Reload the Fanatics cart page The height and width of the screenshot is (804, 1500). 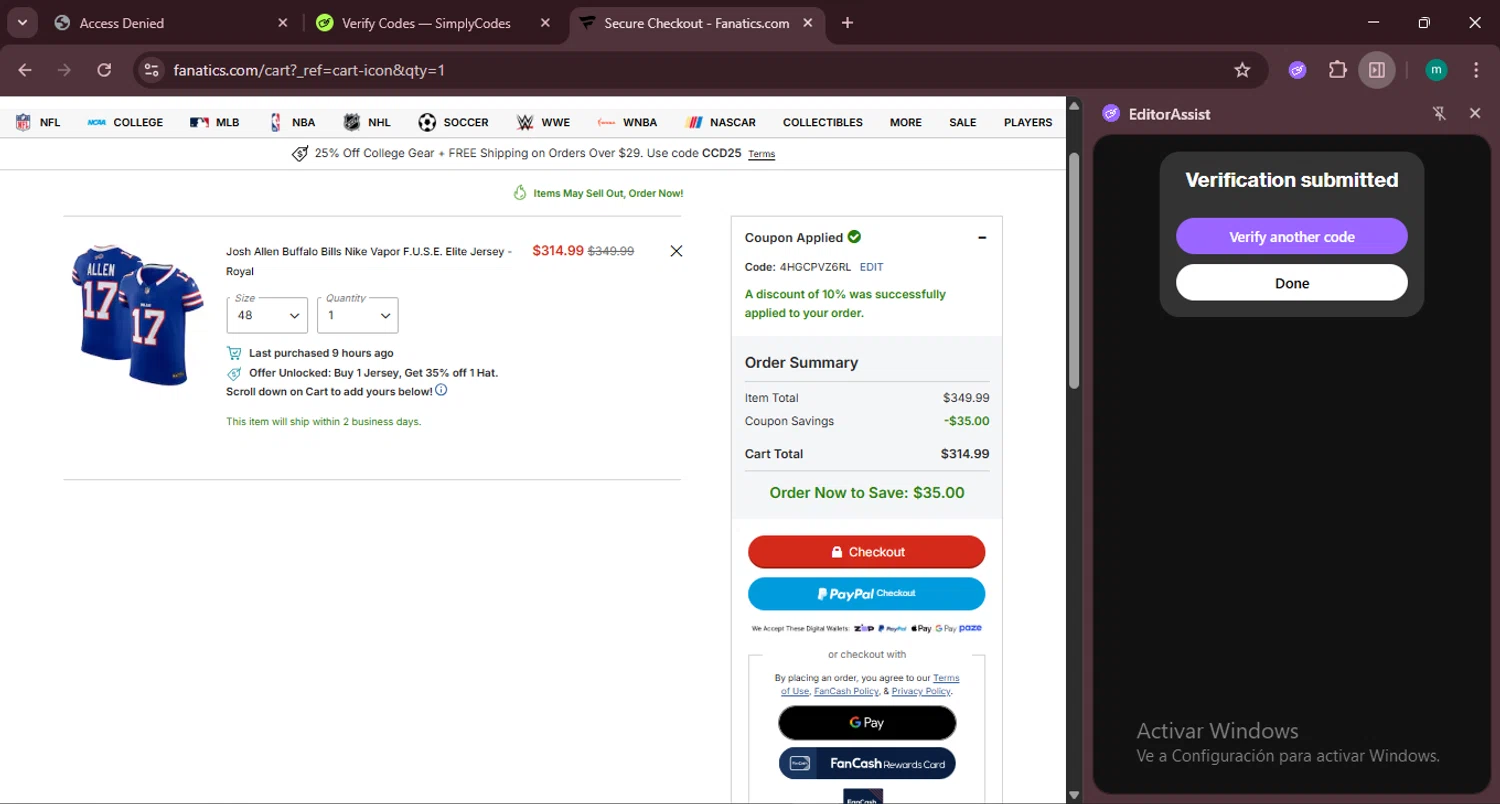coord(104,70)
